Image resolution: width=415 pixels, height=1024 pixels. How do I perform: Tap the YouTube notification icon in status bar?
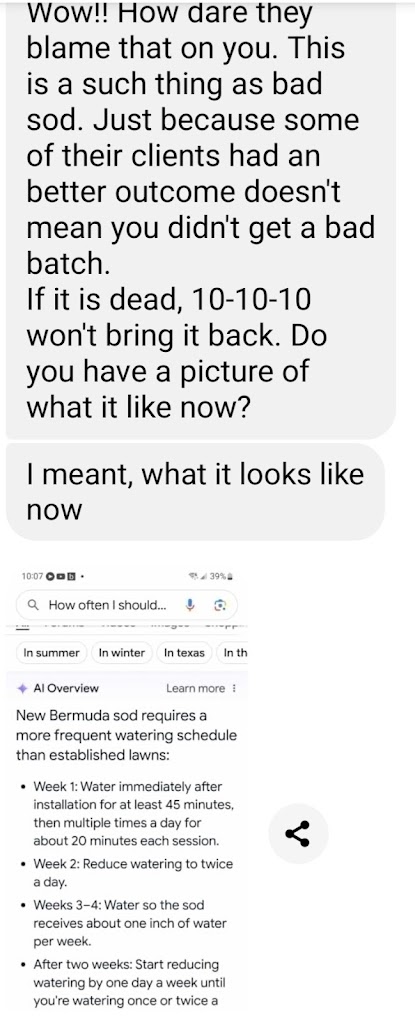[62, 577]
